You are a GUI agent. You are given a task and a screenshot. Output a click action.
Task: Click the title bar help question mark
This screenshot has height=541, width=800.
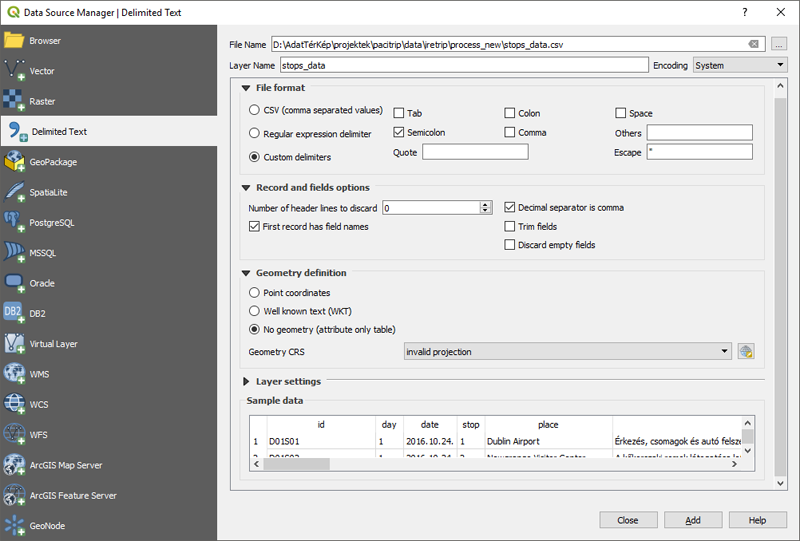744,12
